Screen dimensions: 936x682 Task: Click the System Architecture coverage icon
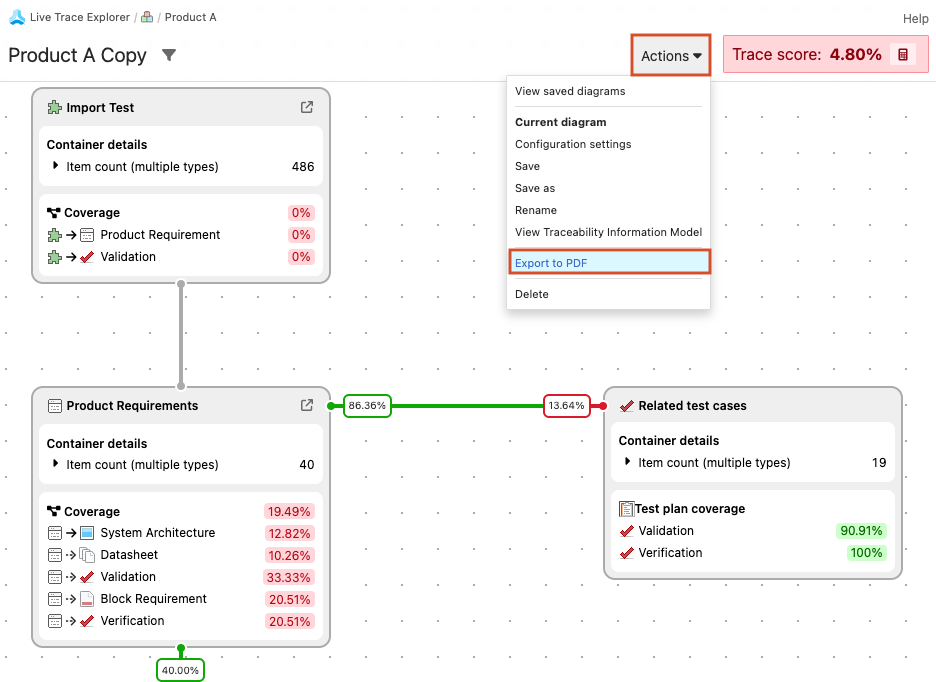coord(86,533)
